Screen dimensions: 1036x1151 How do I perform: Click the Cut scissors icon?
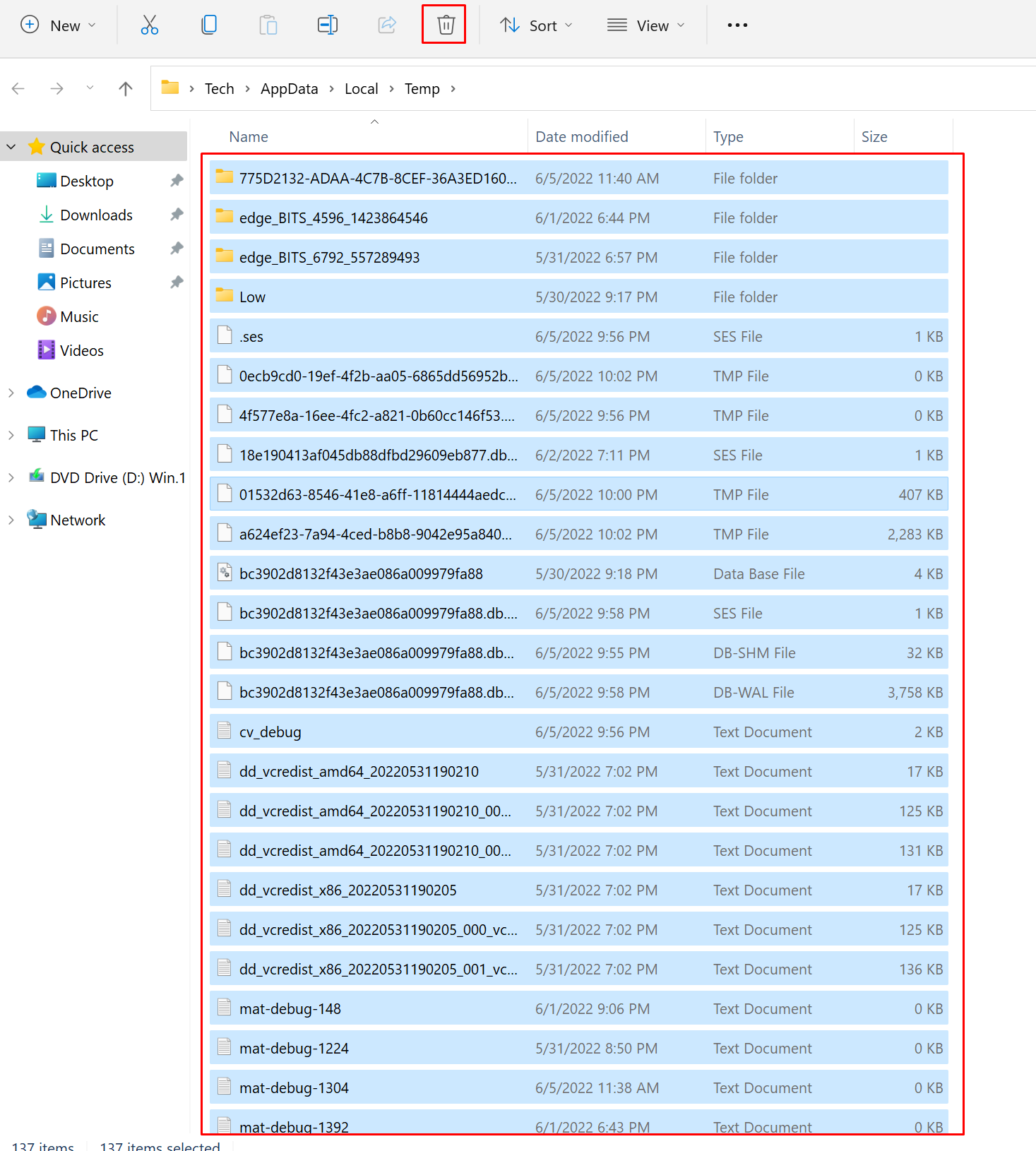150,25
